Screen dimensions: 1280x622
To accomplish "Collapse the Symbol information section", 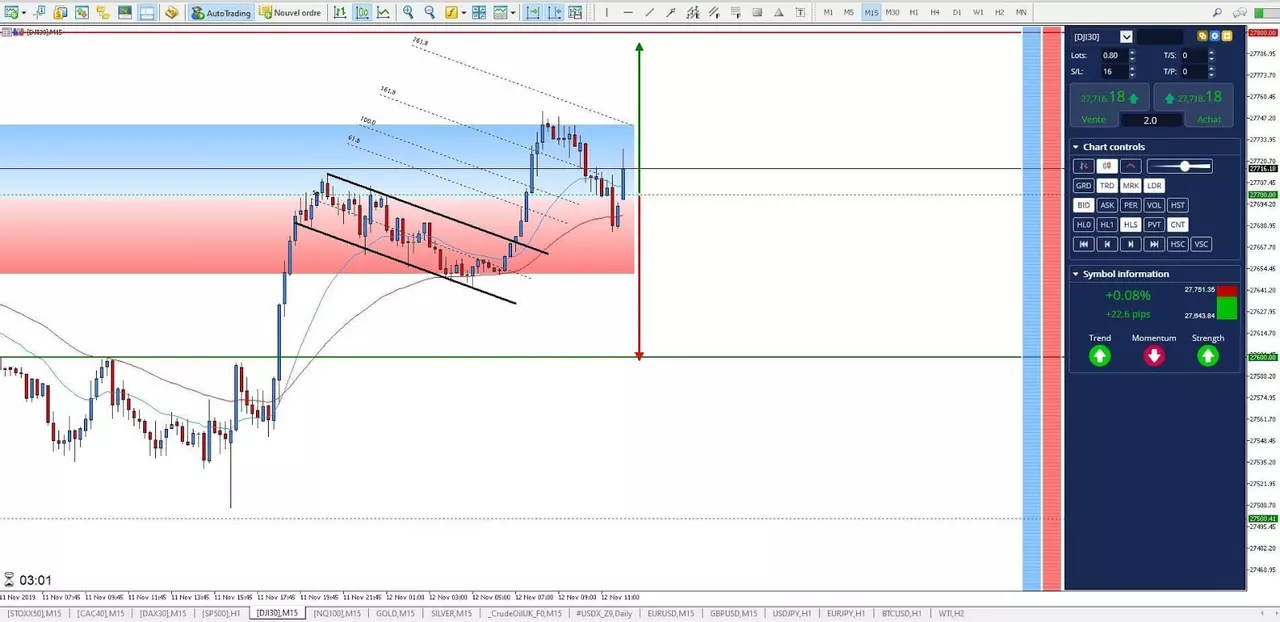I will click(x=1076, y=274).
